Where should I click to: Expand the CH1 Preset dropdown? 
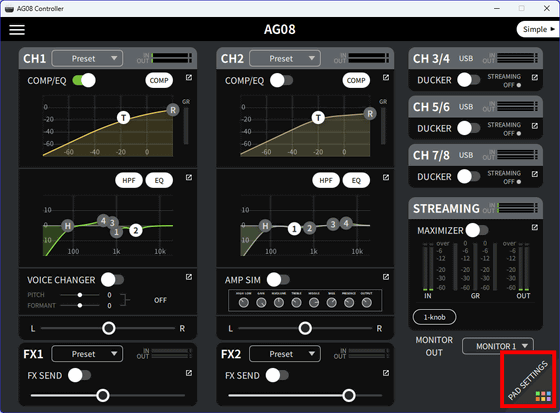(88, 59)
